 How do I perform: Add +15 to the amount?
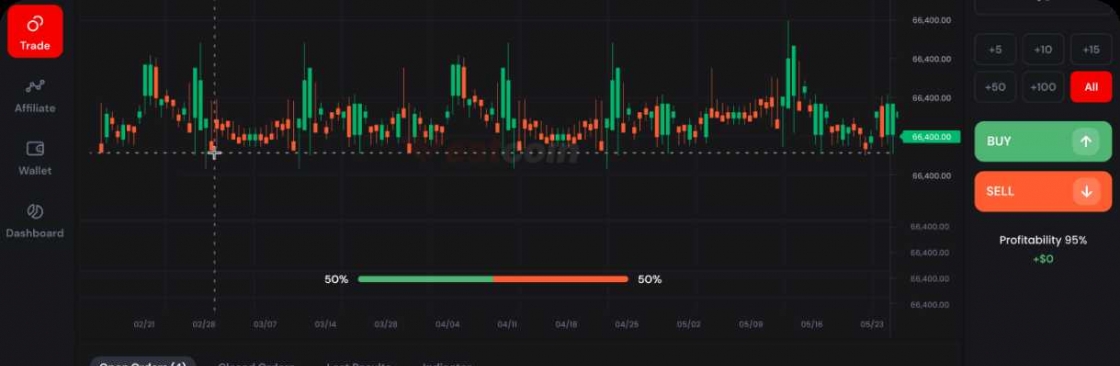pyautogui.click(x=1091, y=49)
